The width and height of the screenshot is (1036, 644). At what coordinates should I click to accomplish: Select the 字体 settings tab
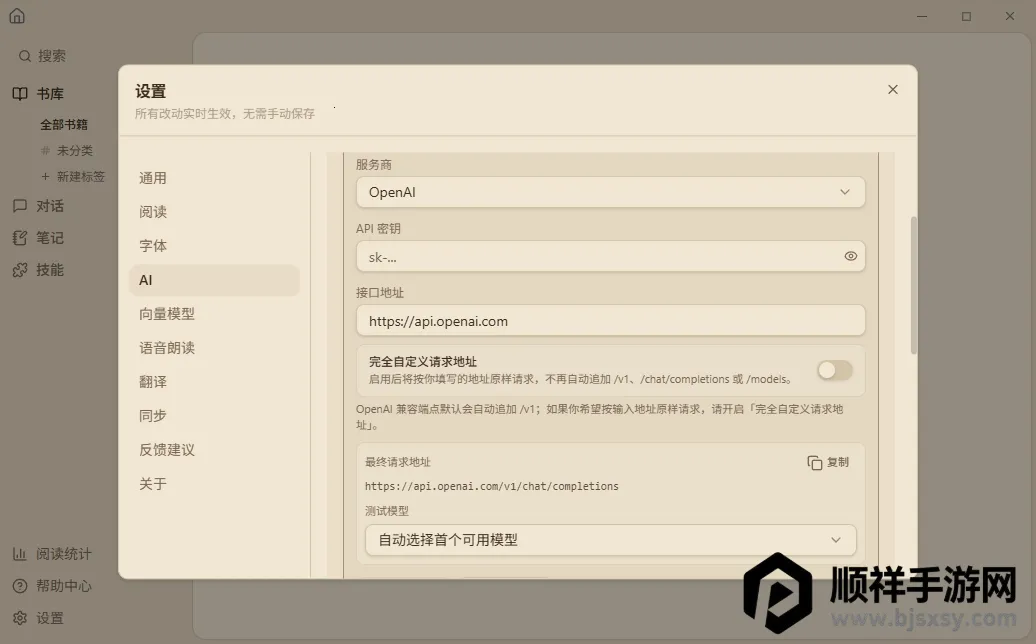tap(214, 246)
